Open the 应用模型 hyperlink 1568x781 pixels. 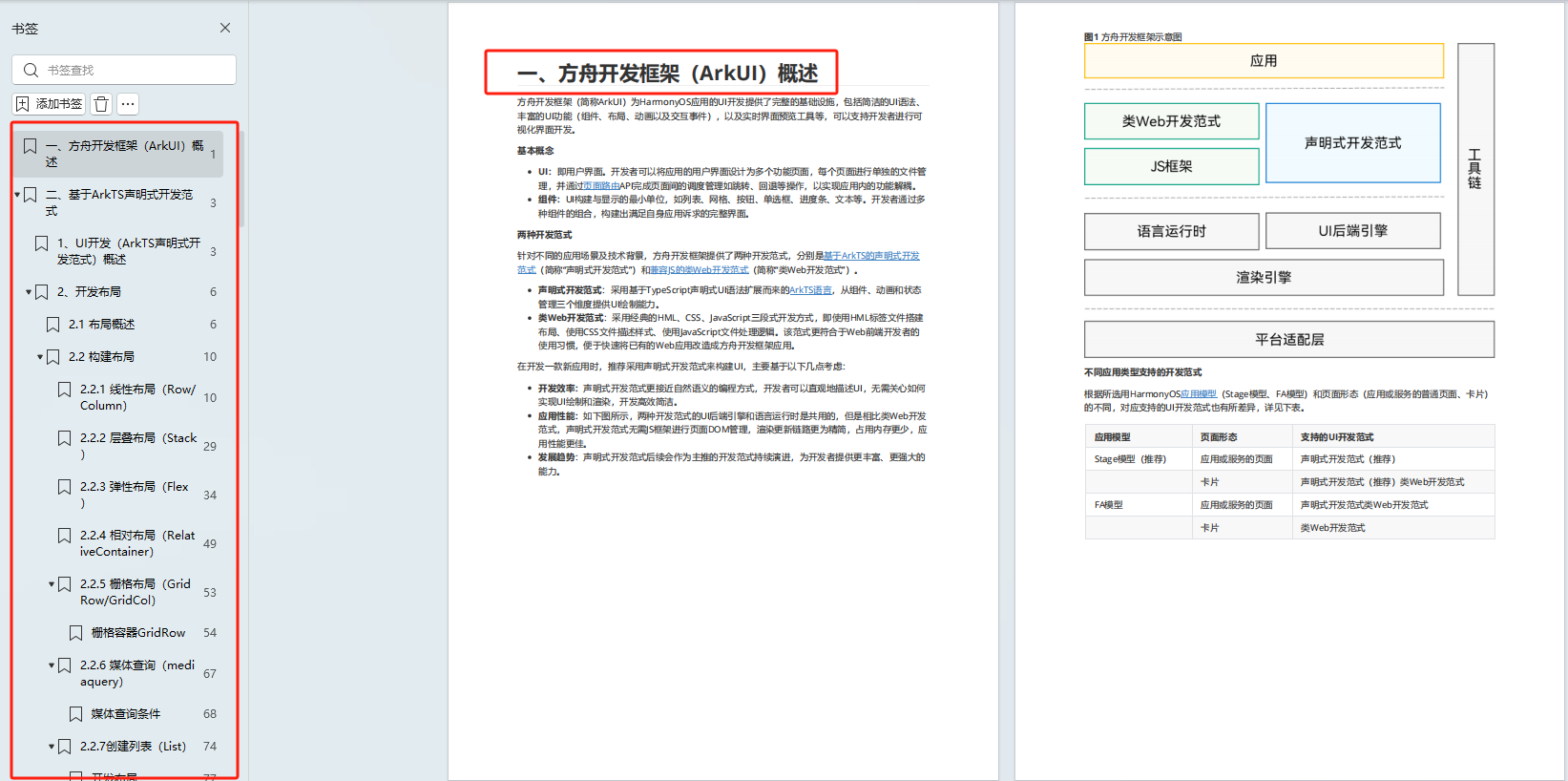click(1199, 393)
